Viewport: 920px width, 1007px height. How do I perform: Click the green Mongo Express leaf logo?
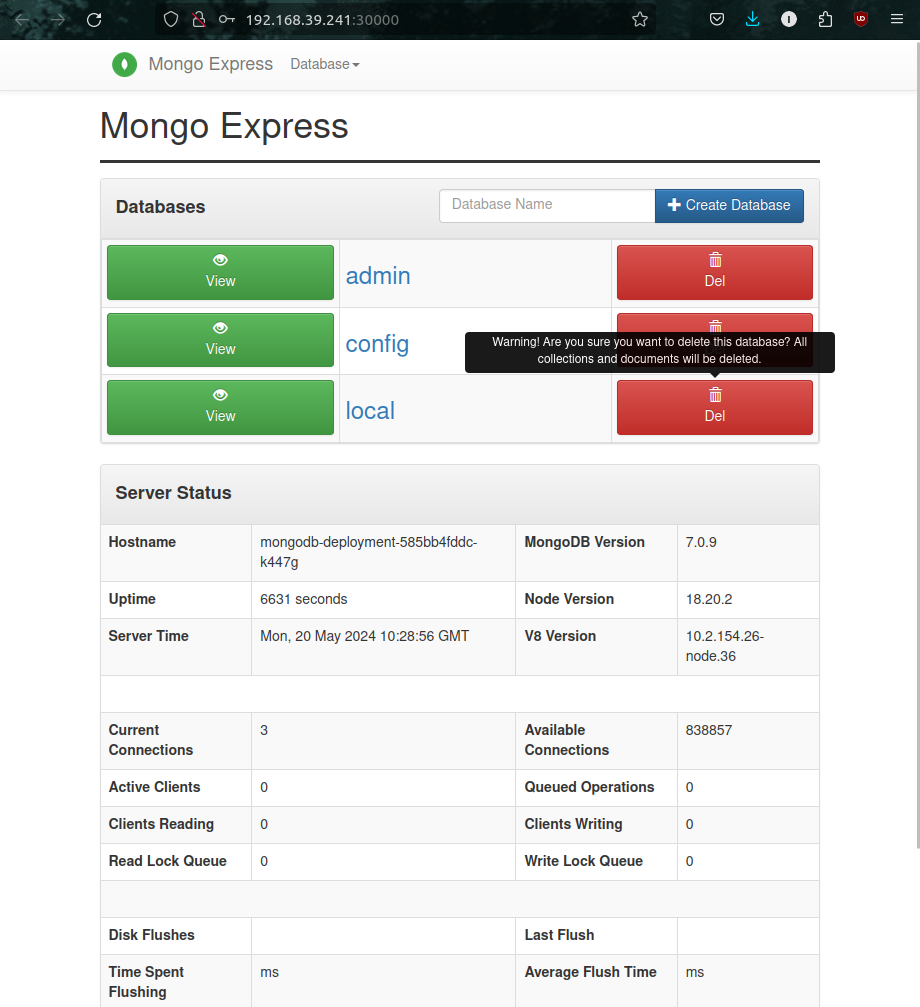click(125, 64)
